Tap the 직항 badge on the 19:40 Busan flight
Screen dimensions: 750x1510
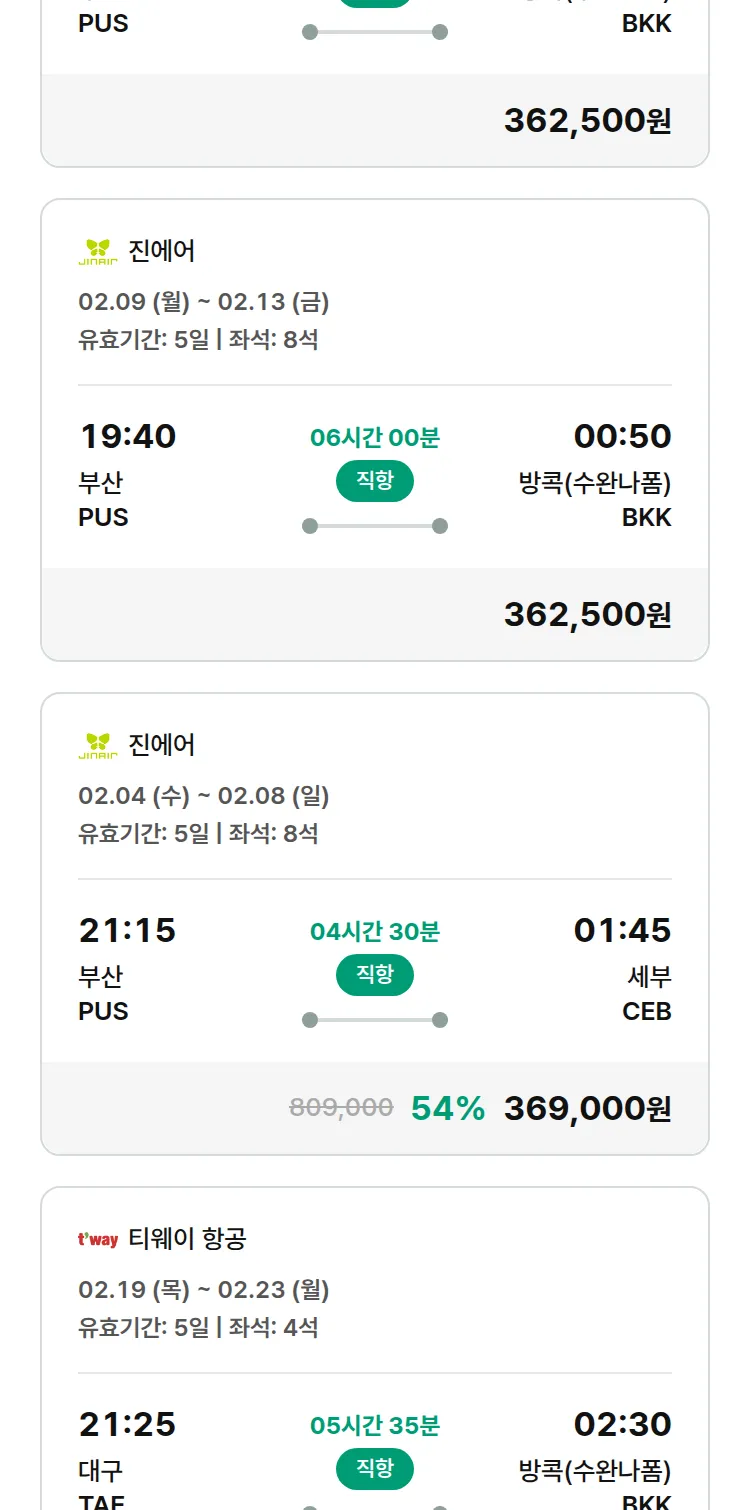374,481
